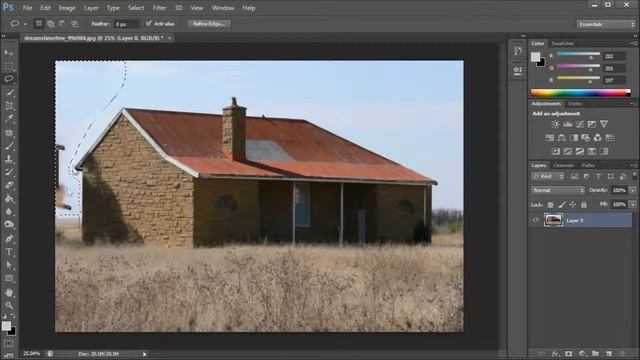Screen dimensions: 640x360
Task: Select the Lasso tool in the toolbox
Action: (x=9, y=79)
